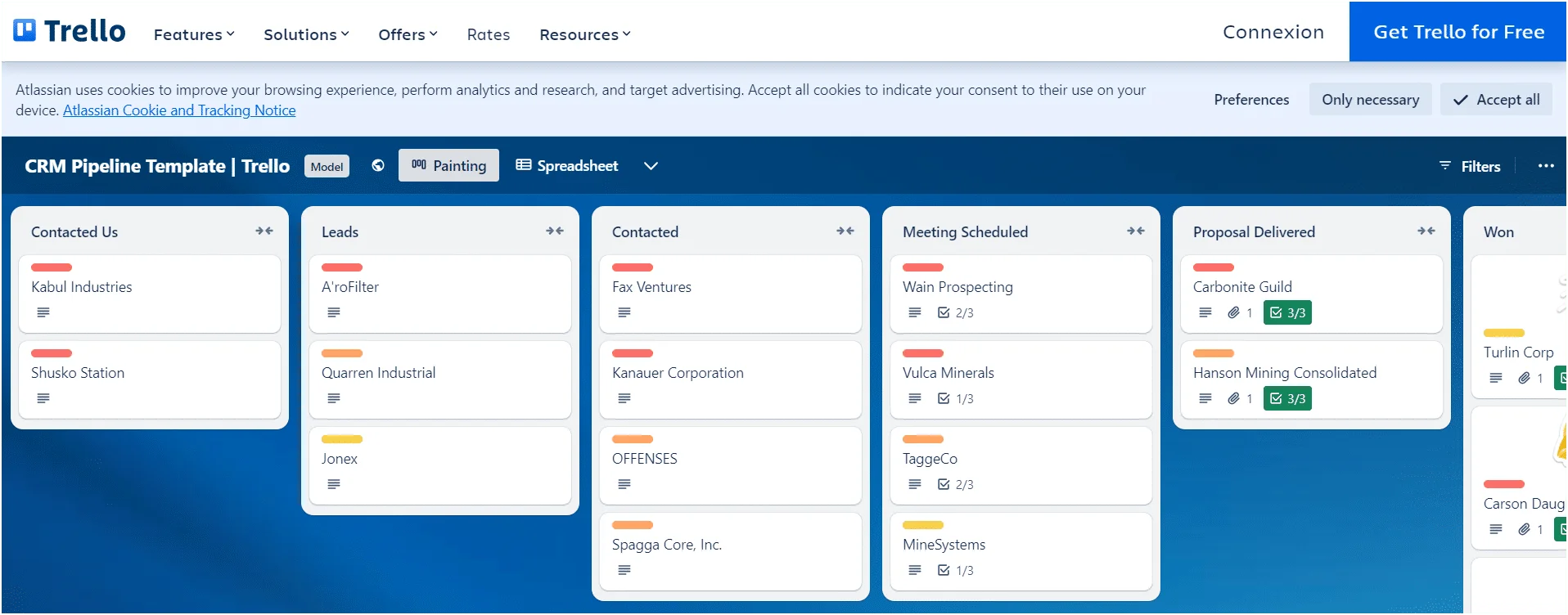Click the 2/3 checklist badge on Wain Prospecting

point(956,312)
